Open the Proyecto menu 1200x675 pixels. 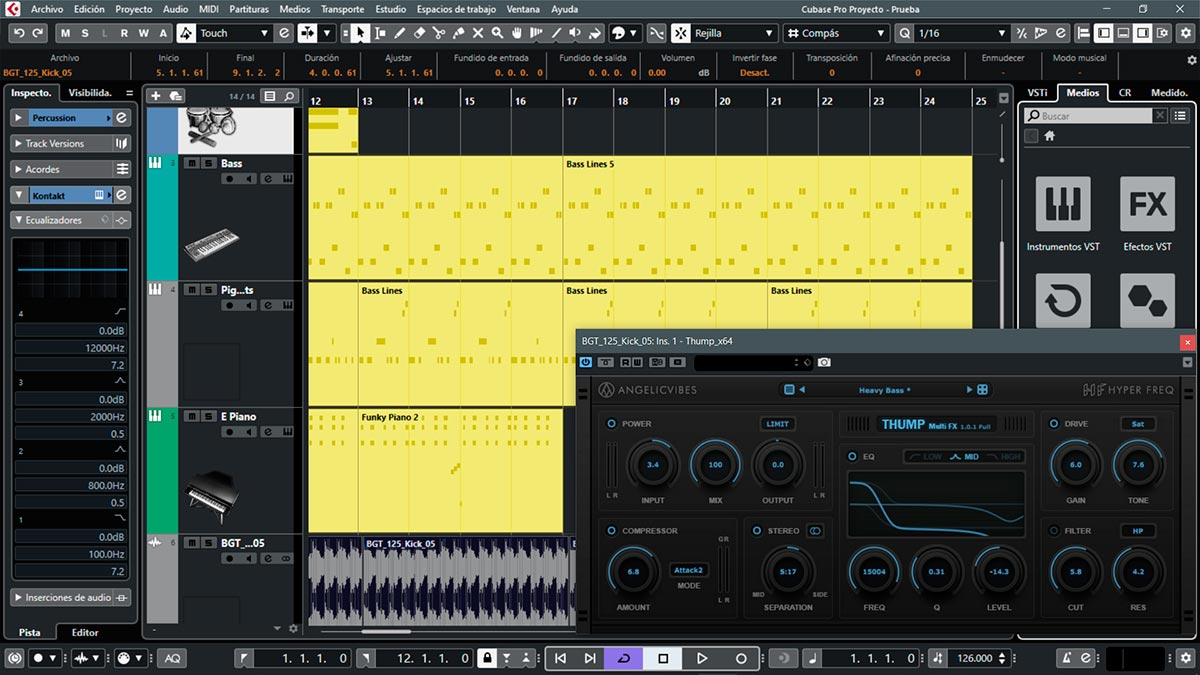(x=134, y=9)
